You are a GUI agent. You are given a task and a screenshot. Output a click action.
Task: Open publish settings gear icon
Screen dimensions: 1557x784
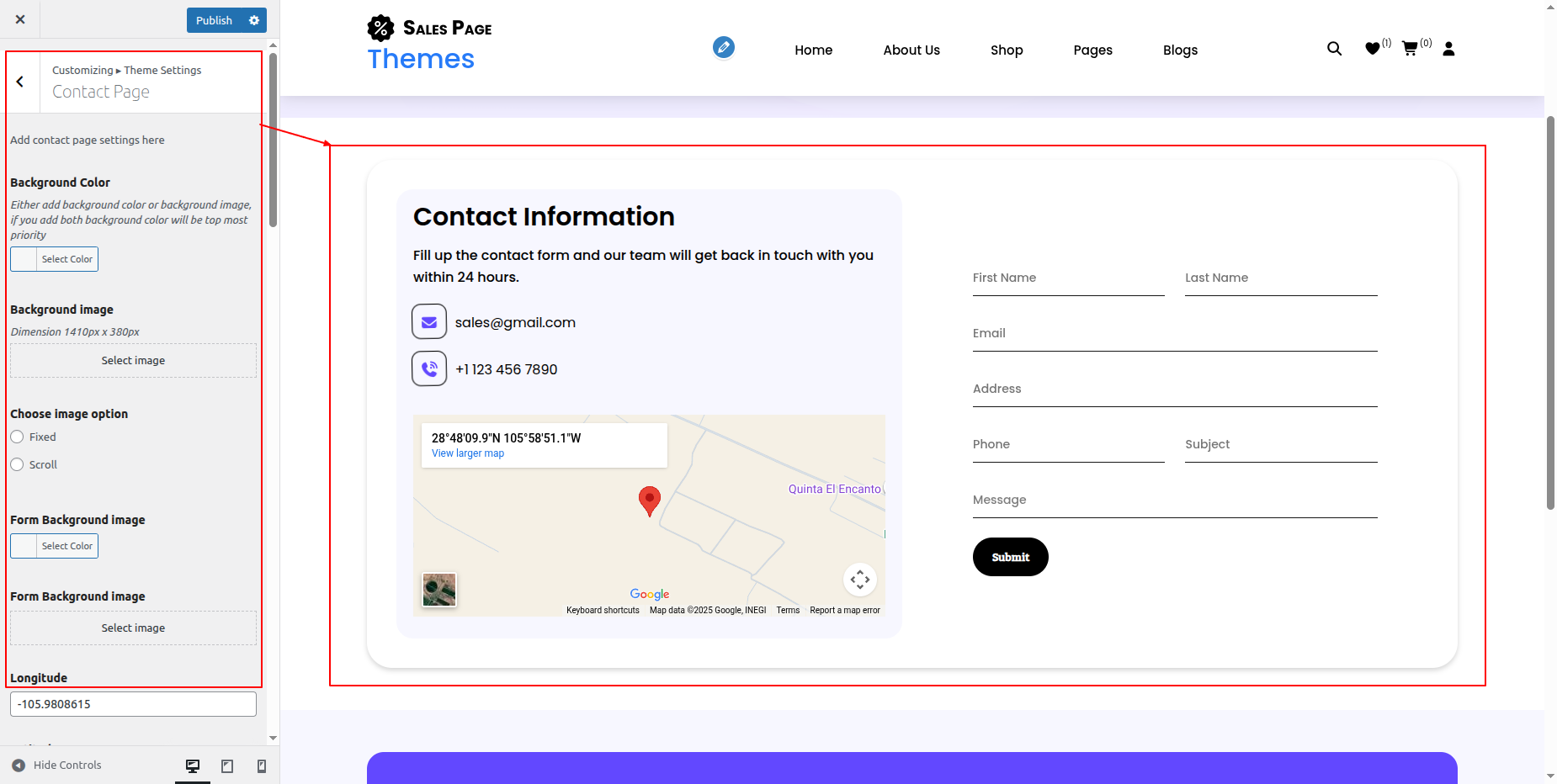(x=254, y=20)
